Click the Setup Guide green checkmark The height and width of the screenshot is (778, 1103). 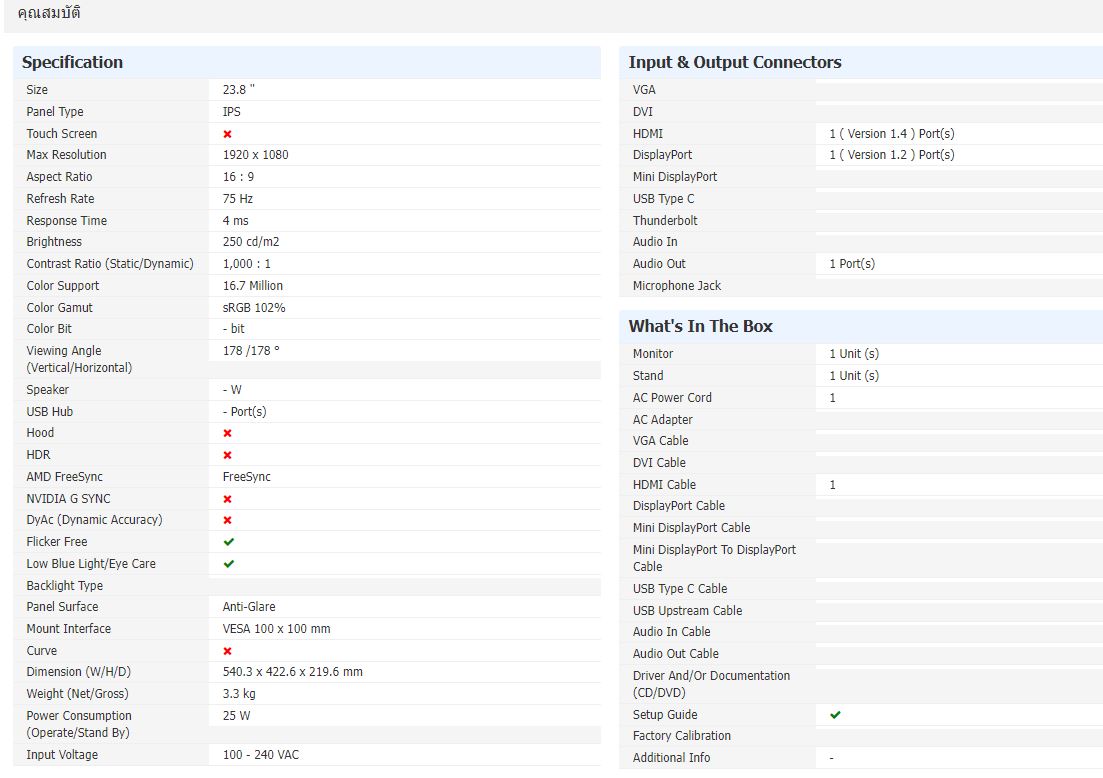(x=835, y=715)
